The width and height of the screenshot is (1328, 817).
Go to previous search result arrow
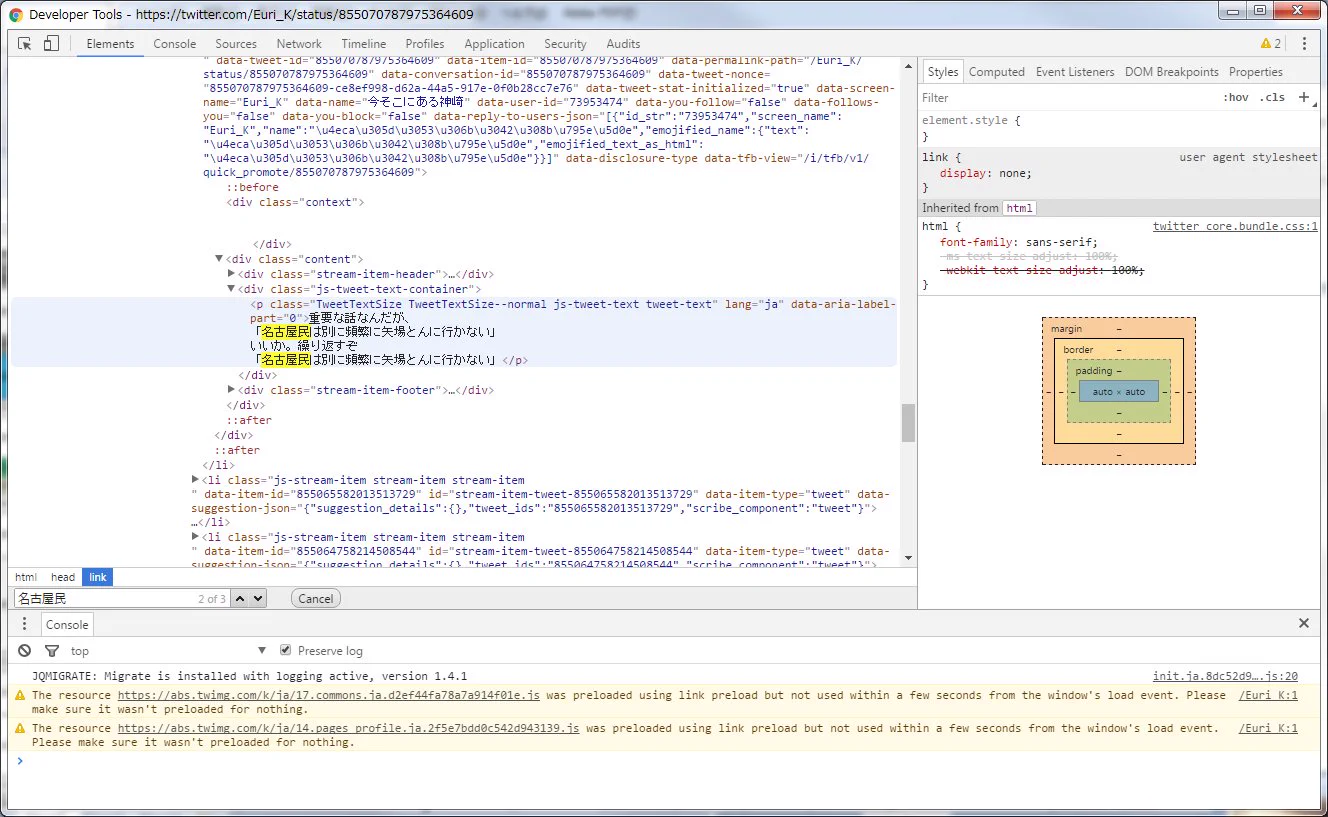tap(240, 598)
